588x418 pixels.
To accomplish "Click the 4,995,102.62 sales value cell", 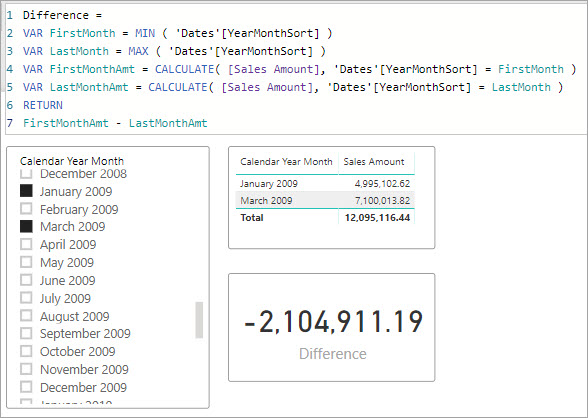I will pyautogui.click(x=382, y=183).
